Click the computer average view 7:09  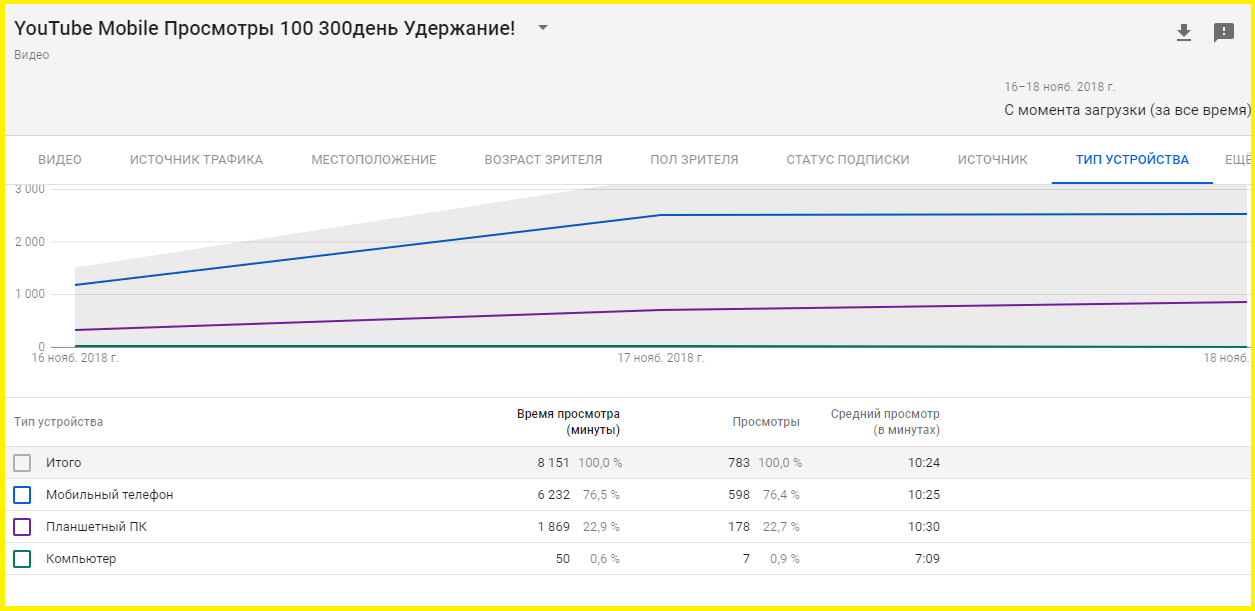[x=927, y=559]
